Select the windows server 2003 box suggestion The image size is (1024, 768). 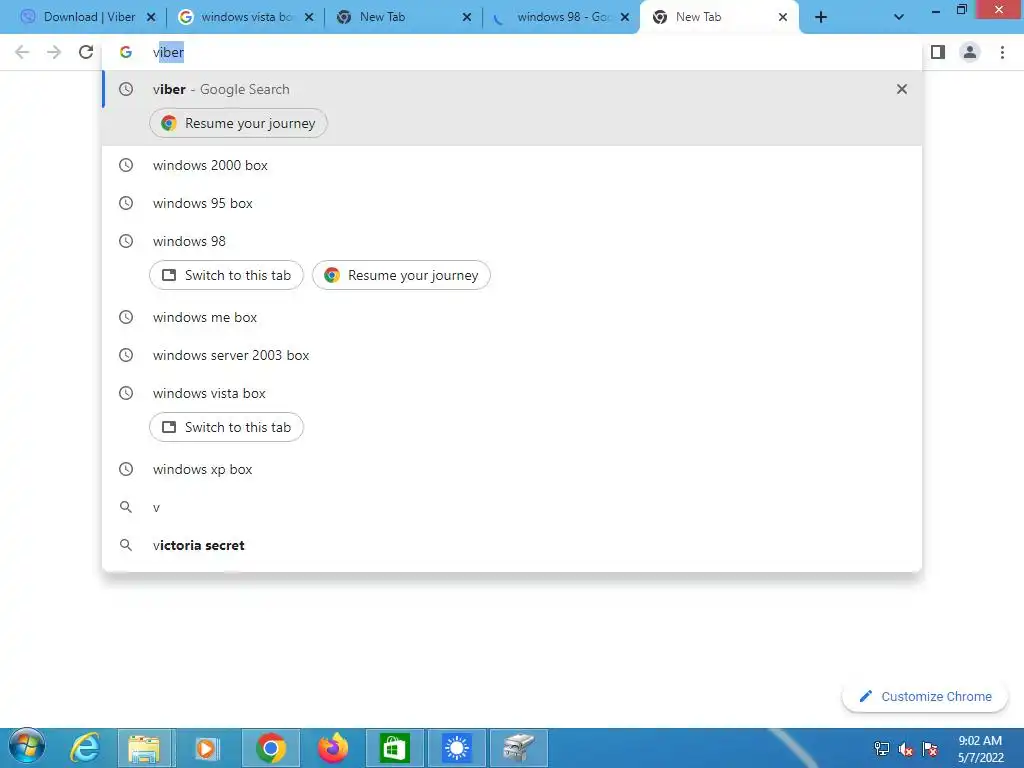point(512,355)
